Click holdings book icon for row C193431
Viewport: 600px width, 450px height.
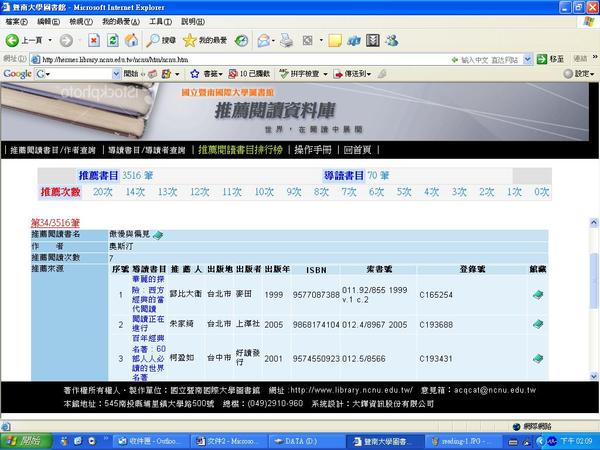pyautogui.click(x=538, y=359)
